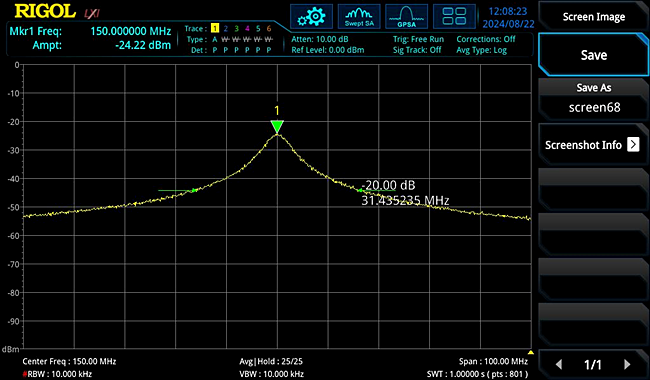Select trace 1 yellow box
Viewport: 650px width, 380px height.
215,28
